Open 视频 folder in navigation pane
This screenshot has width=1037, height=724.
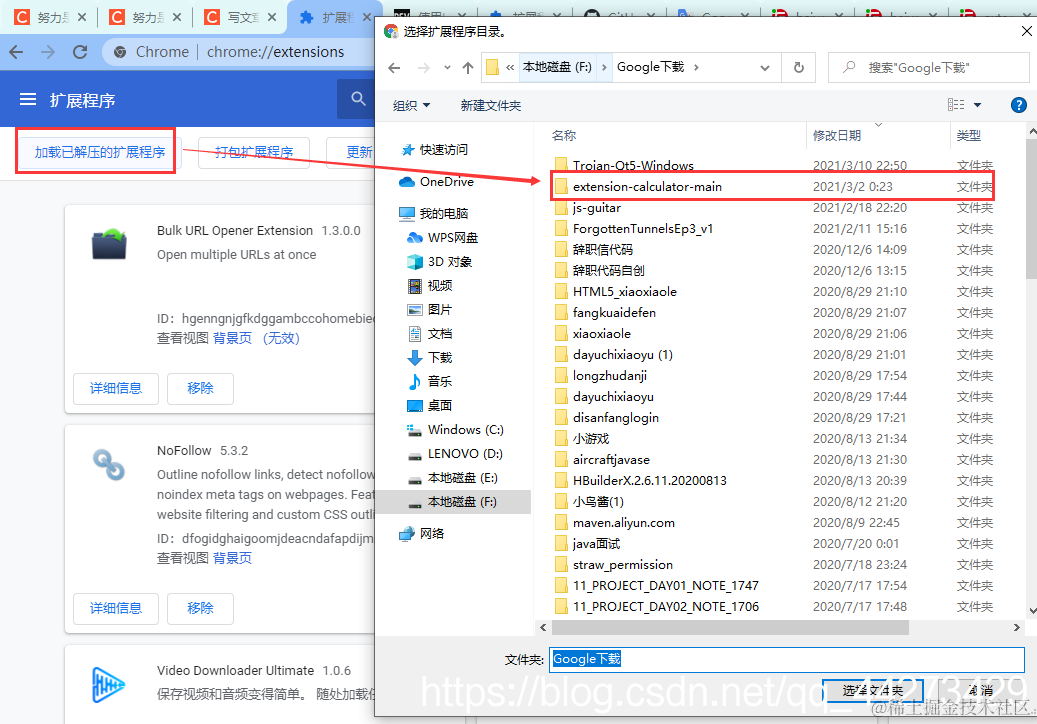[x=430, y=286]
